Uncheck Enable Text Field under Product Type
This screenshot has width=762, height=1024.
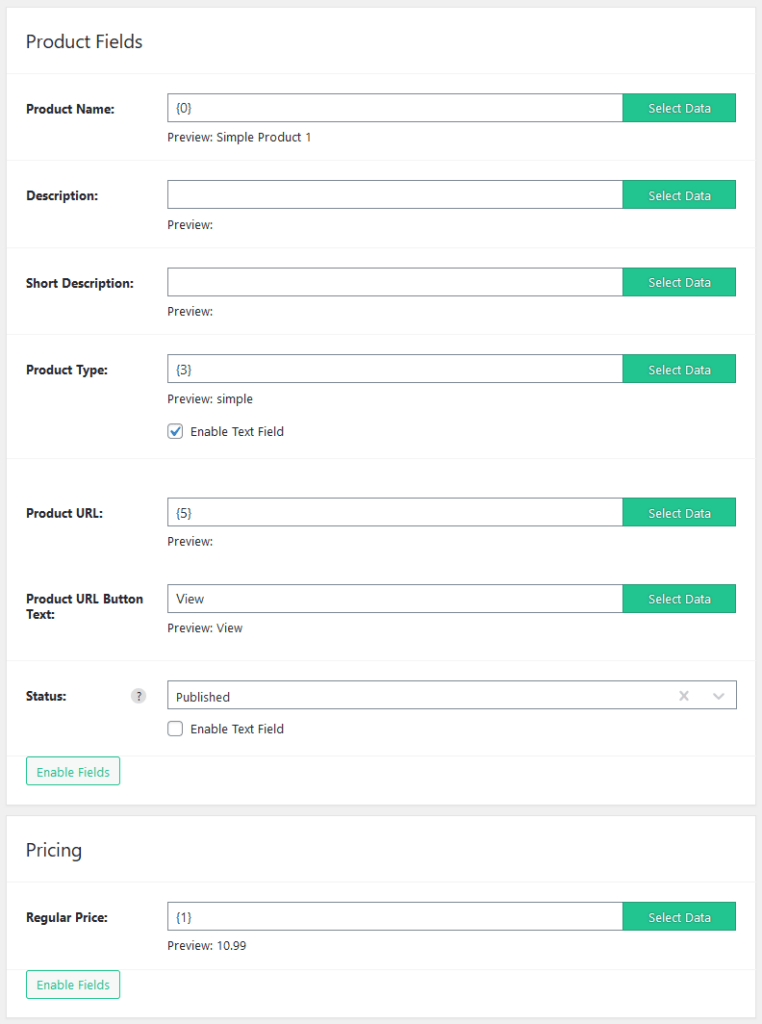tap(175, 432)
